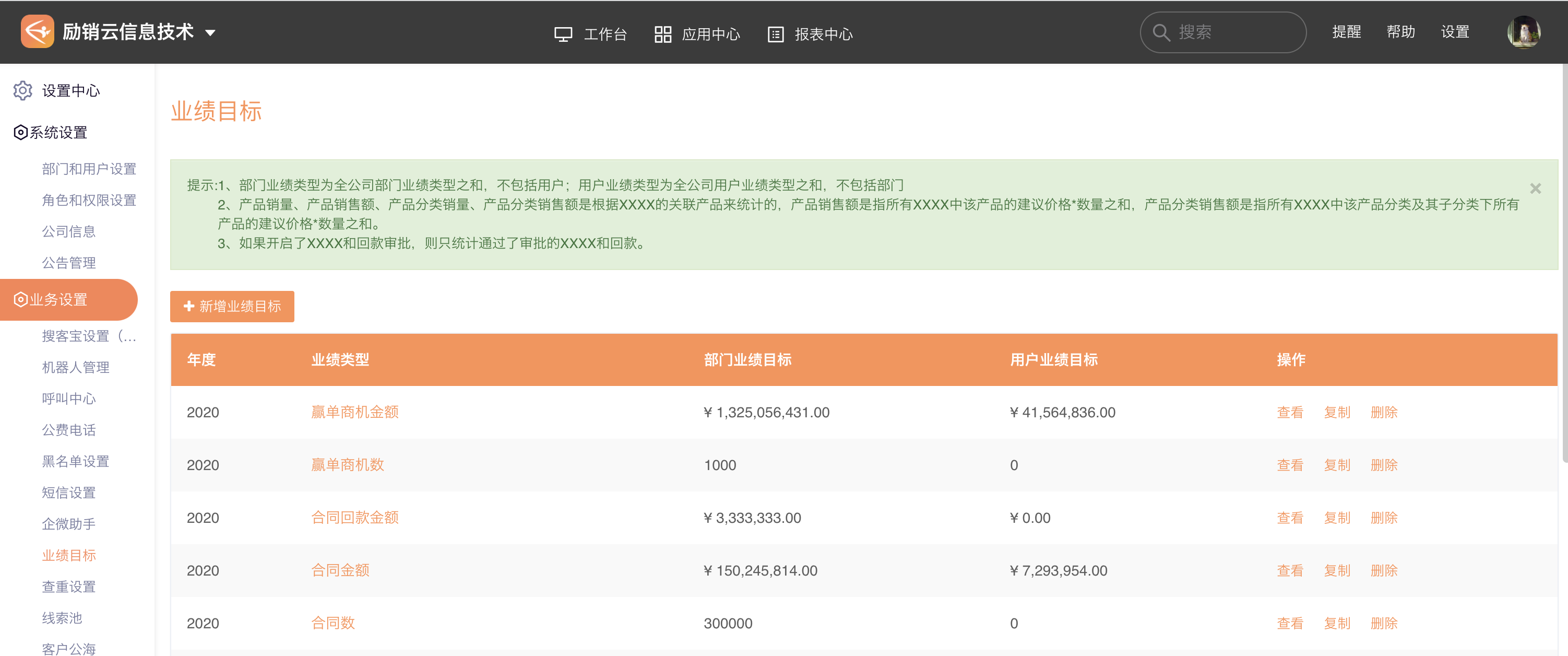The image size is (1568, 656).
Task: Focus the 搜索 input field
Action: [x=1236, y=32]
